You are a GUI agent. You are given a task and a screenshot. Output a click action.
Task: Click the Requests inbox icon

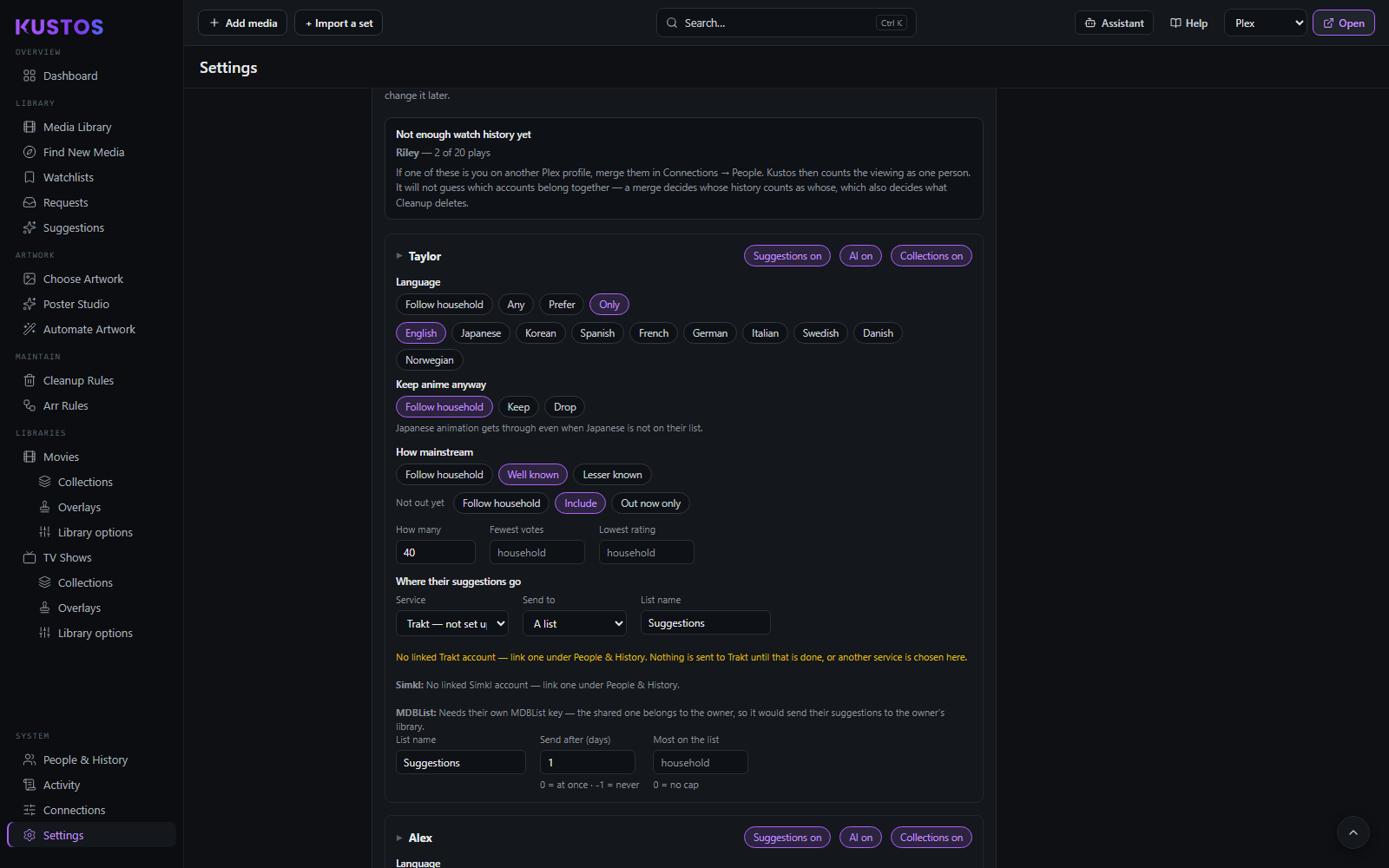30,202
